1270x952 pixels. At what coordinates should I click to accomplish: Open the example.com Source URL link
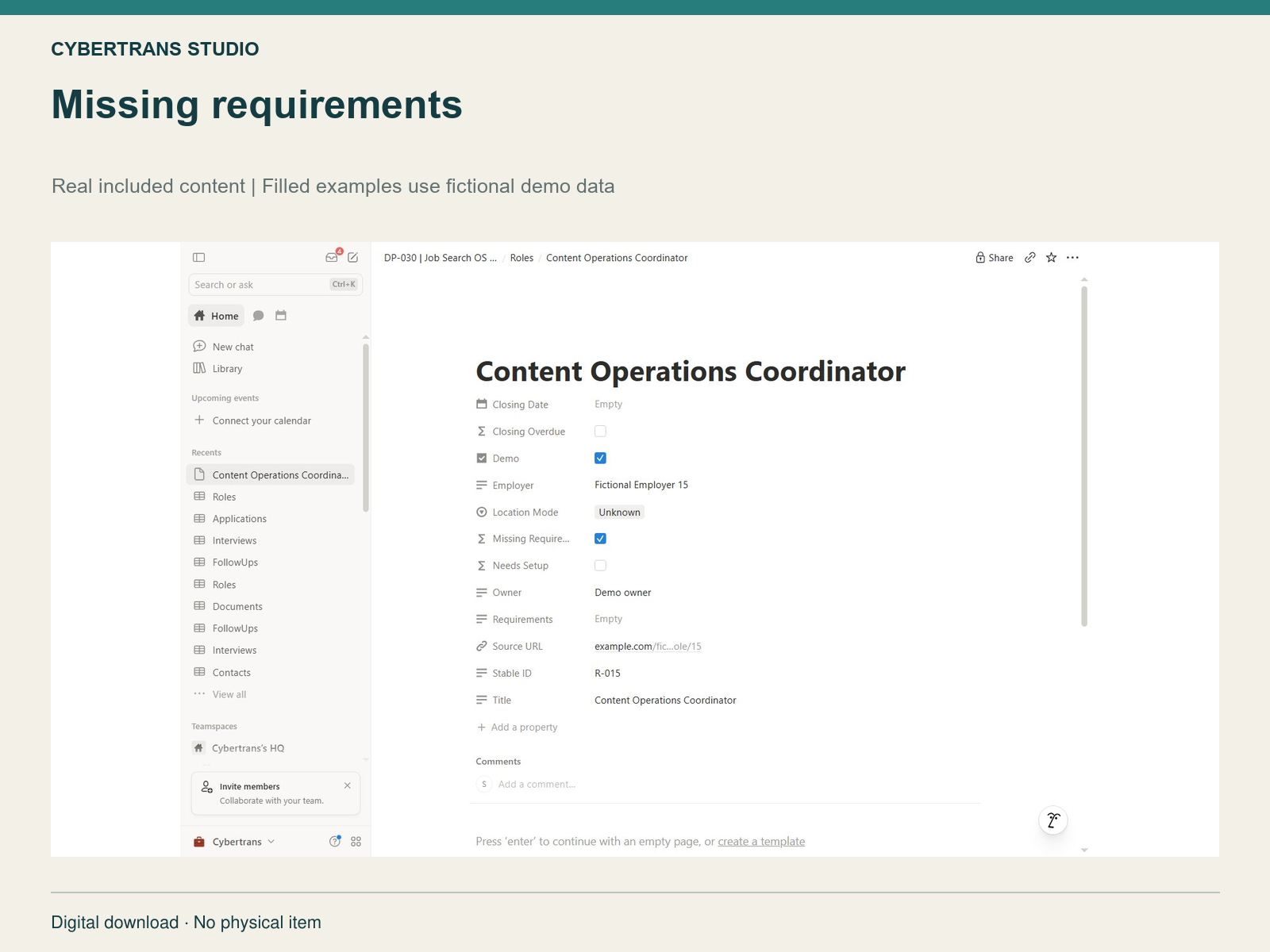pos(648,647)
